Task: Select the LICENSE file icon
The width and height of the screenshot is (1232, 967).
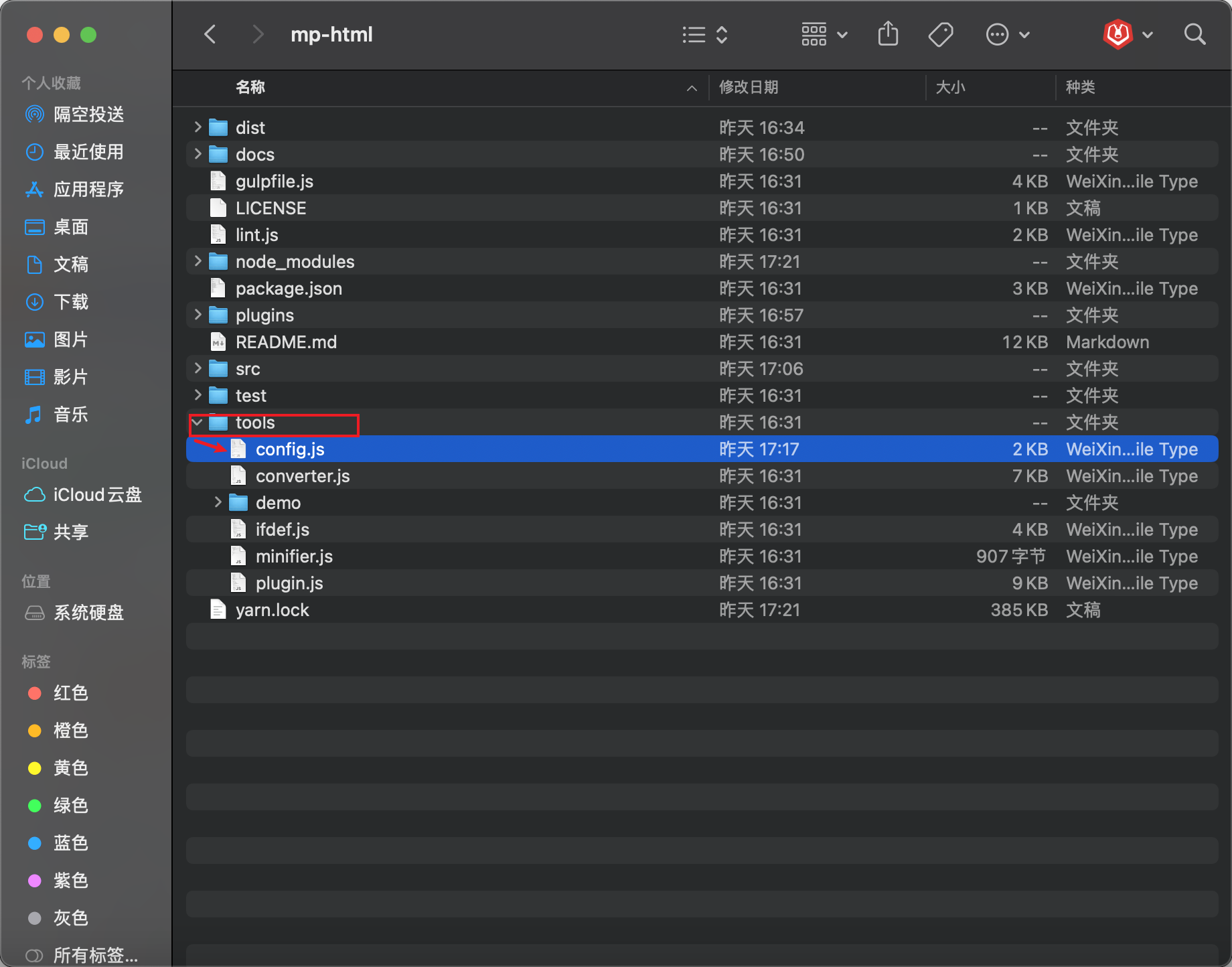Action: (218, 208)
